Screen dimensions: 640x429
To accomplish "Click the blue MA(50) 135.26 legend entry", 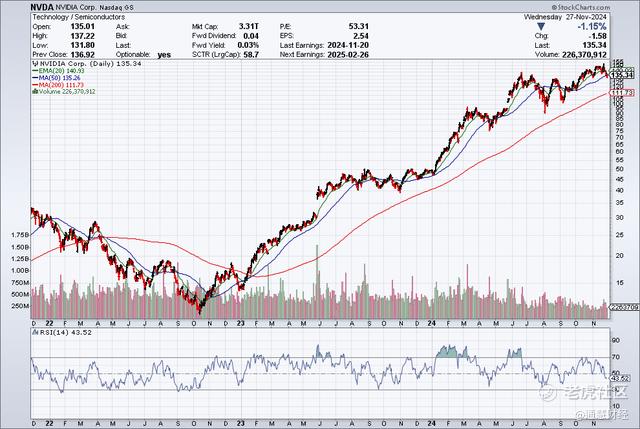I will (56, 78).
